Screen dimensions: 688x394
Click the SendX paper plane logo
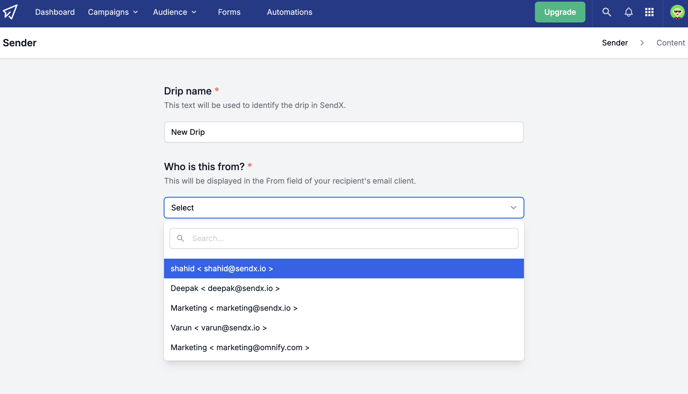10,12
